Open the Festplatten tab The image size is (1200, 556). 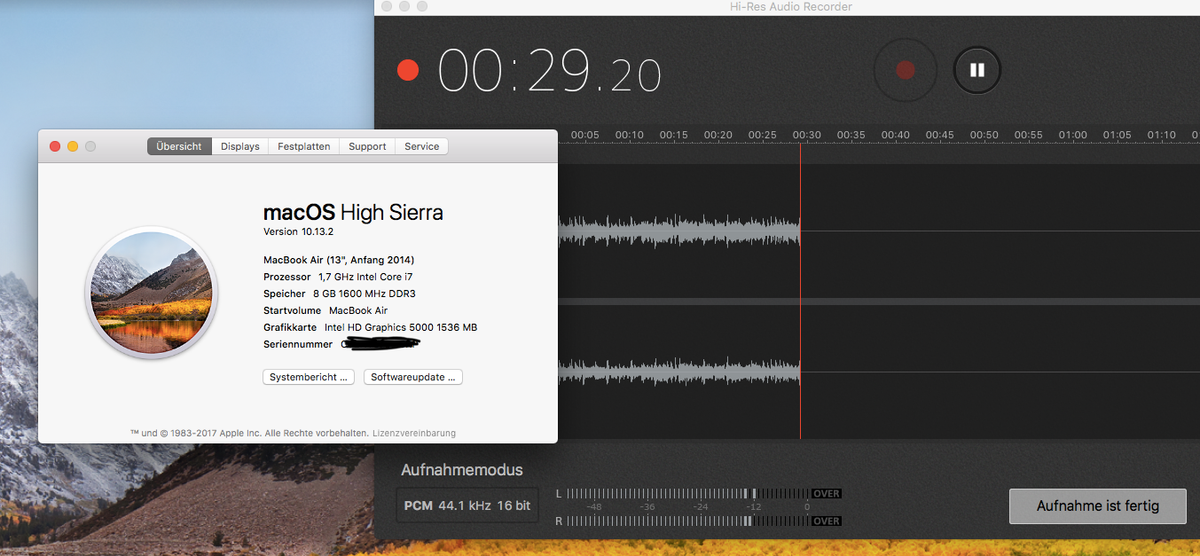tap(304, 146)
